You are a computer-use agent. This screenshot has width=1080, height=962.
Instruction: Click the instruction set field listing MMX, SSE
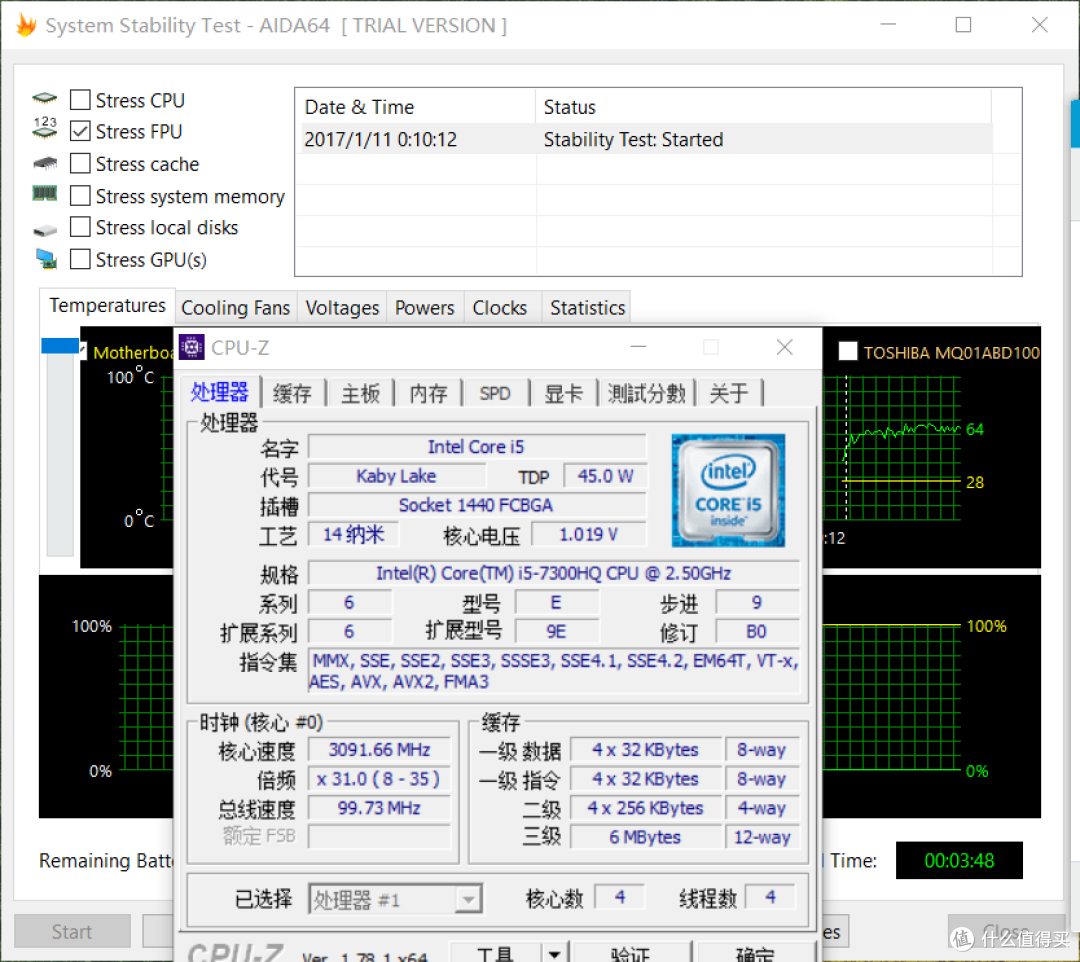[554, 671]
